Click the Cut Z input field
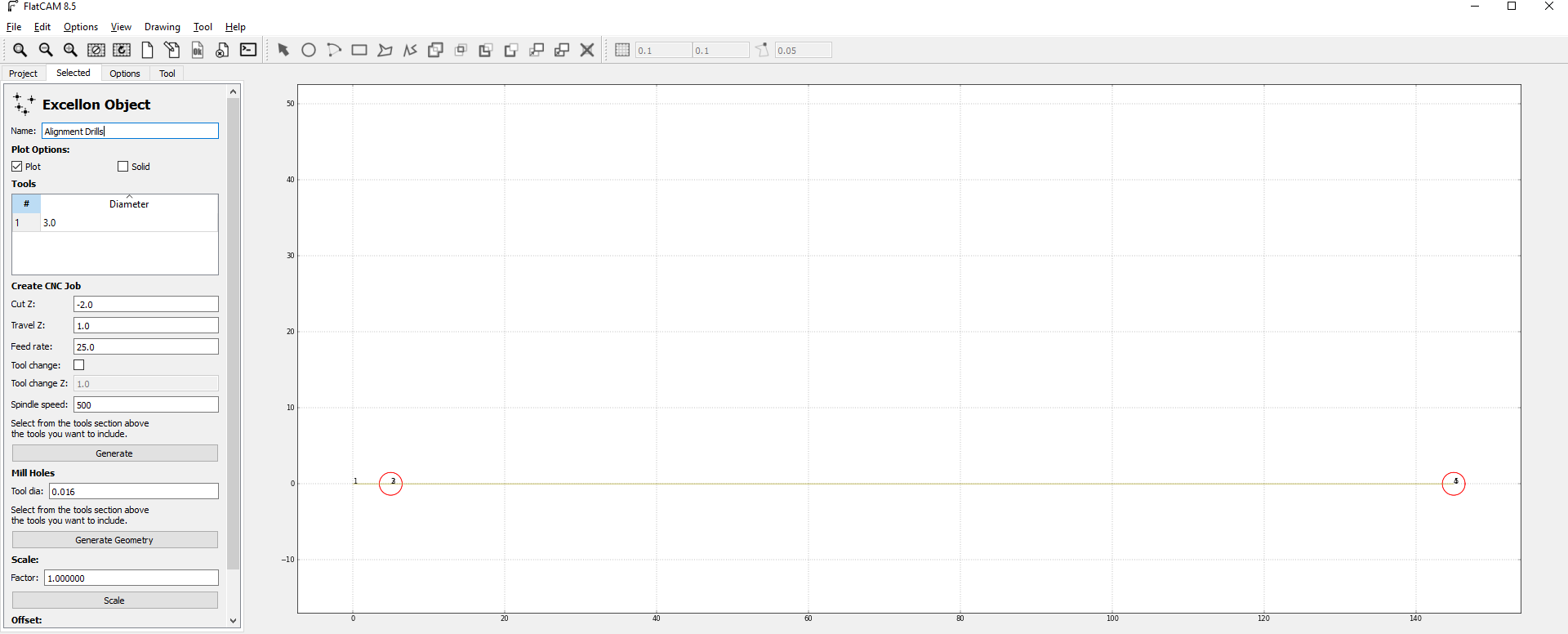Screen dimensions: 1568x634 pos(146,304)
